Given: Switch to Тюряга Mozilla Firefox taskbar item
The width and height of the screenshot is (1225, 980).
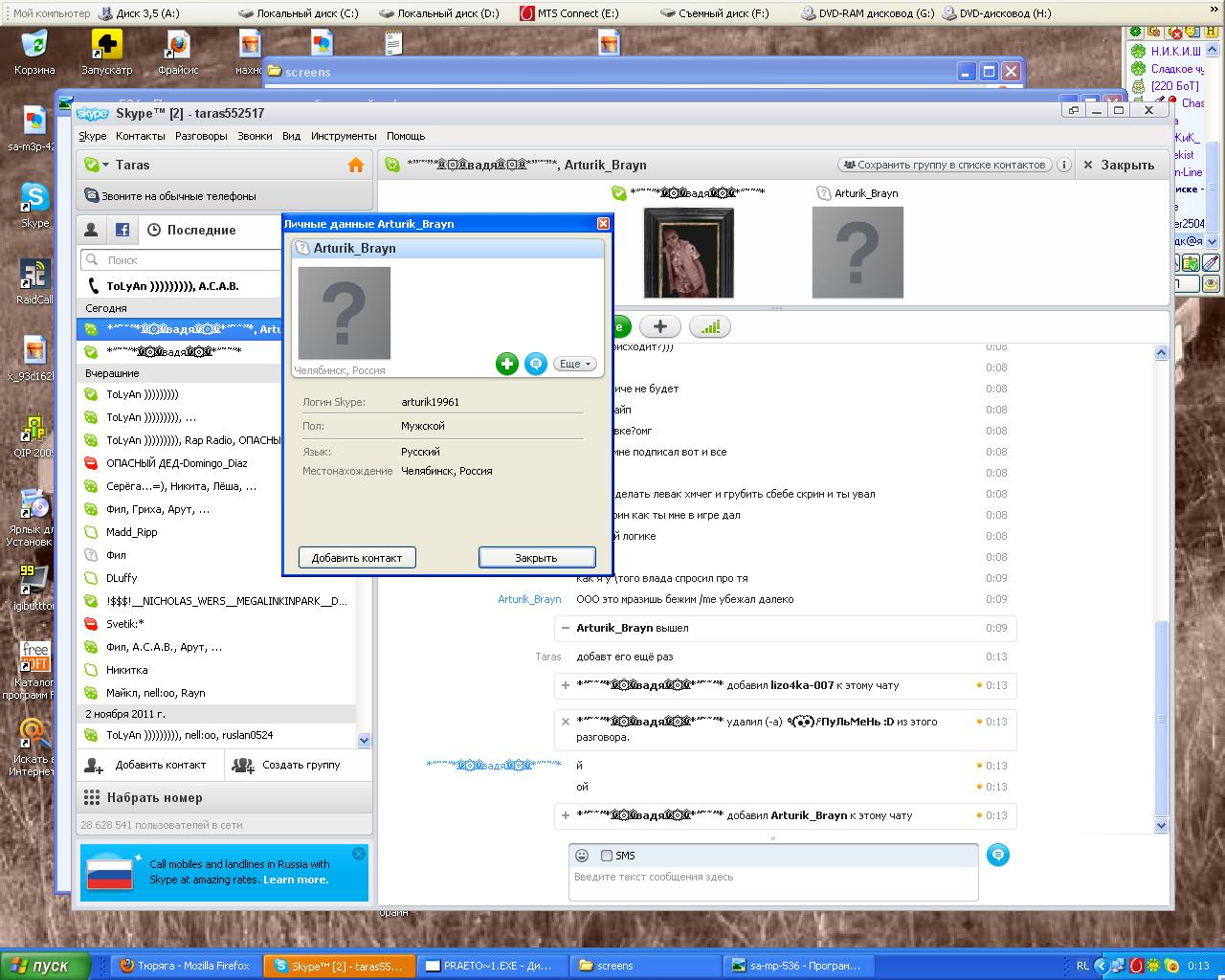Looking at the screenshot, I should click(187, 966).
